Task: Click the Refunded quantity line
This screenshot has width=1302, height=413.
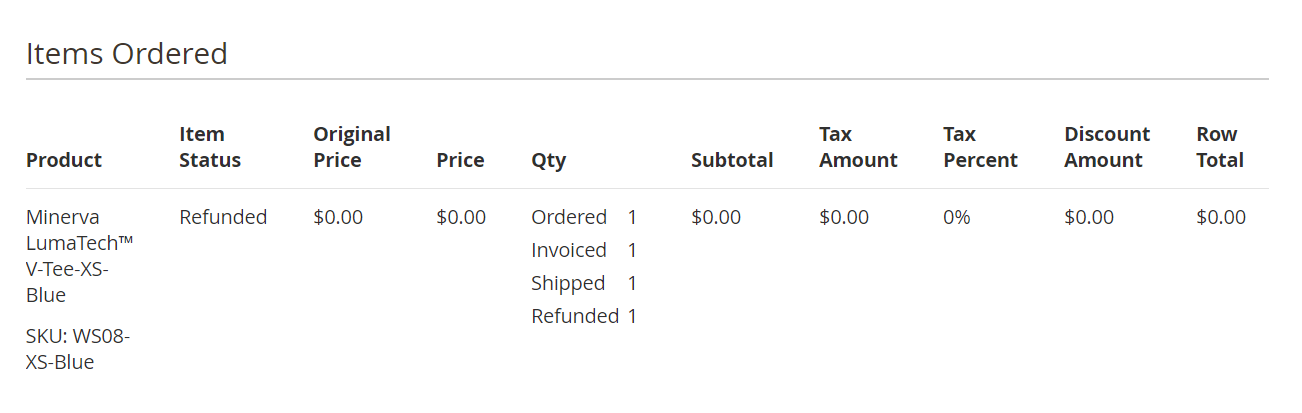Action: (584, 316)
